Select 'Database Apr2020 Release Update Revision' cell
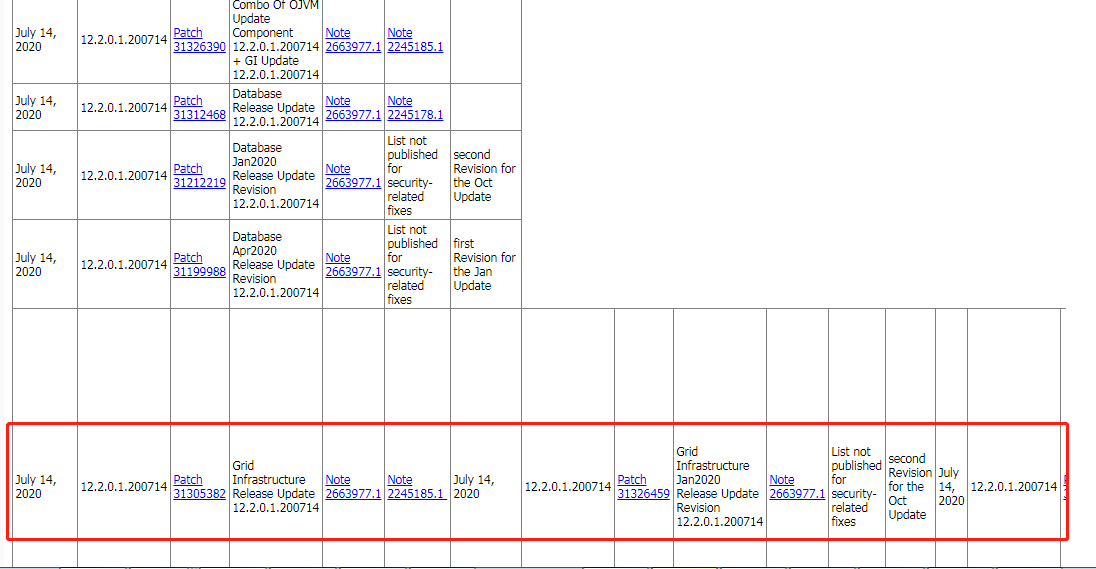 click(275, 264)
